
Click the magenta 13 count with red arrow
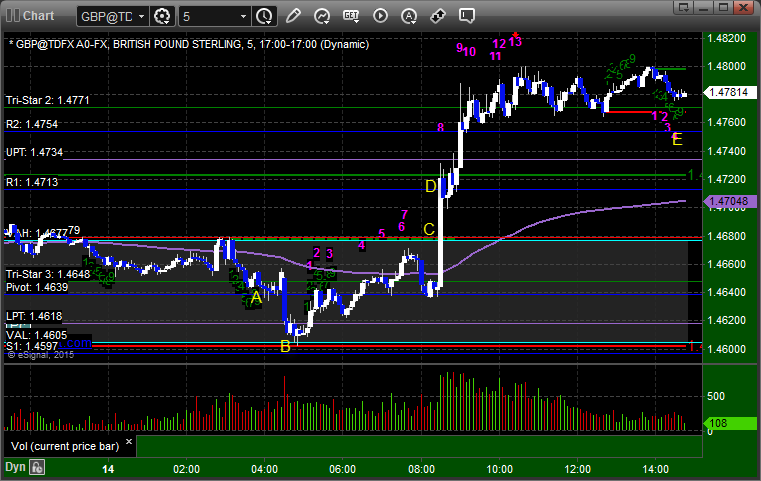515,40
